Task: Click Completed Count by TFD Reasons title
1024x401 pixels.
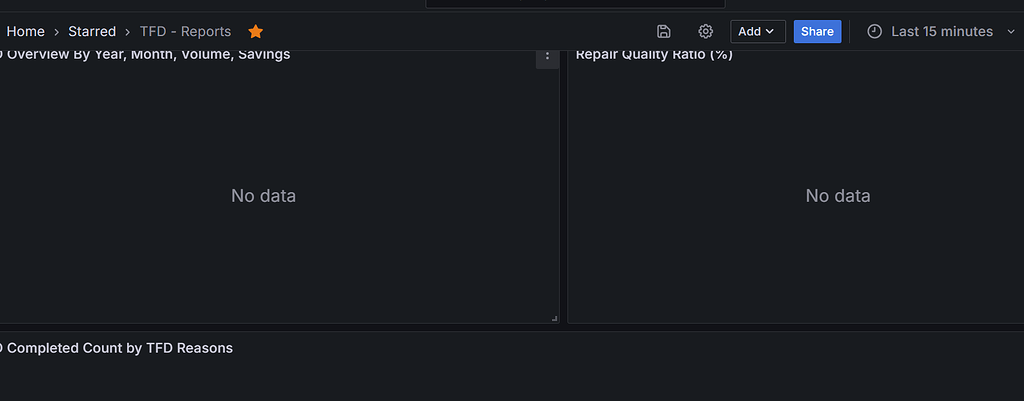Action: click(119, 348)
